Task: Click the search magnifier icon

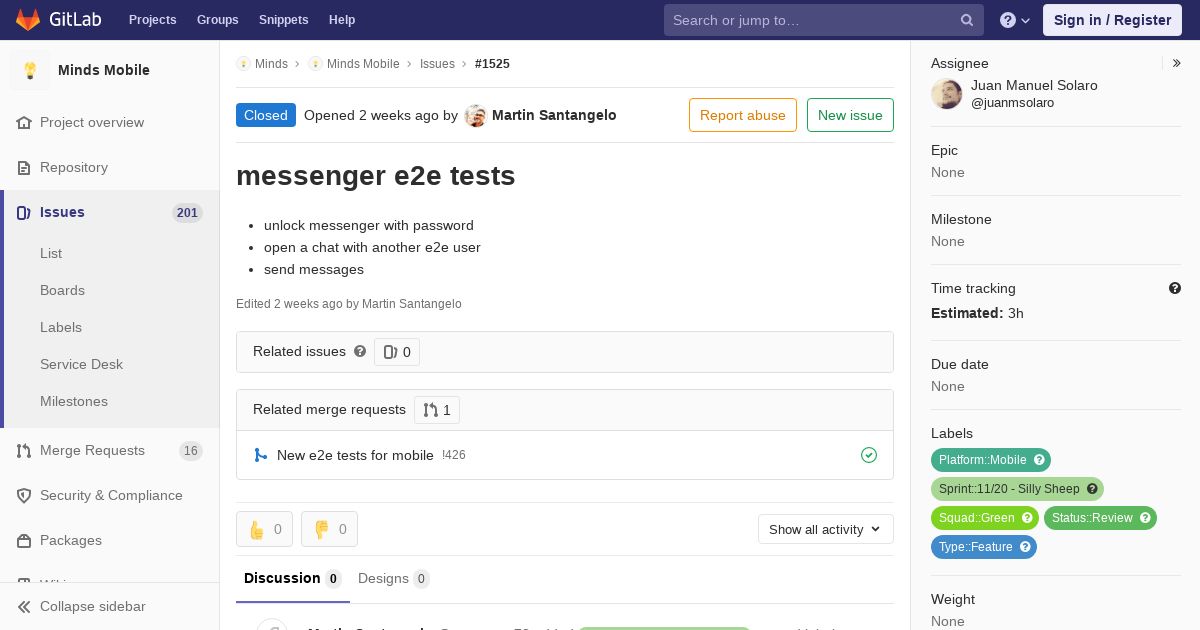Action: pos(967,20)
